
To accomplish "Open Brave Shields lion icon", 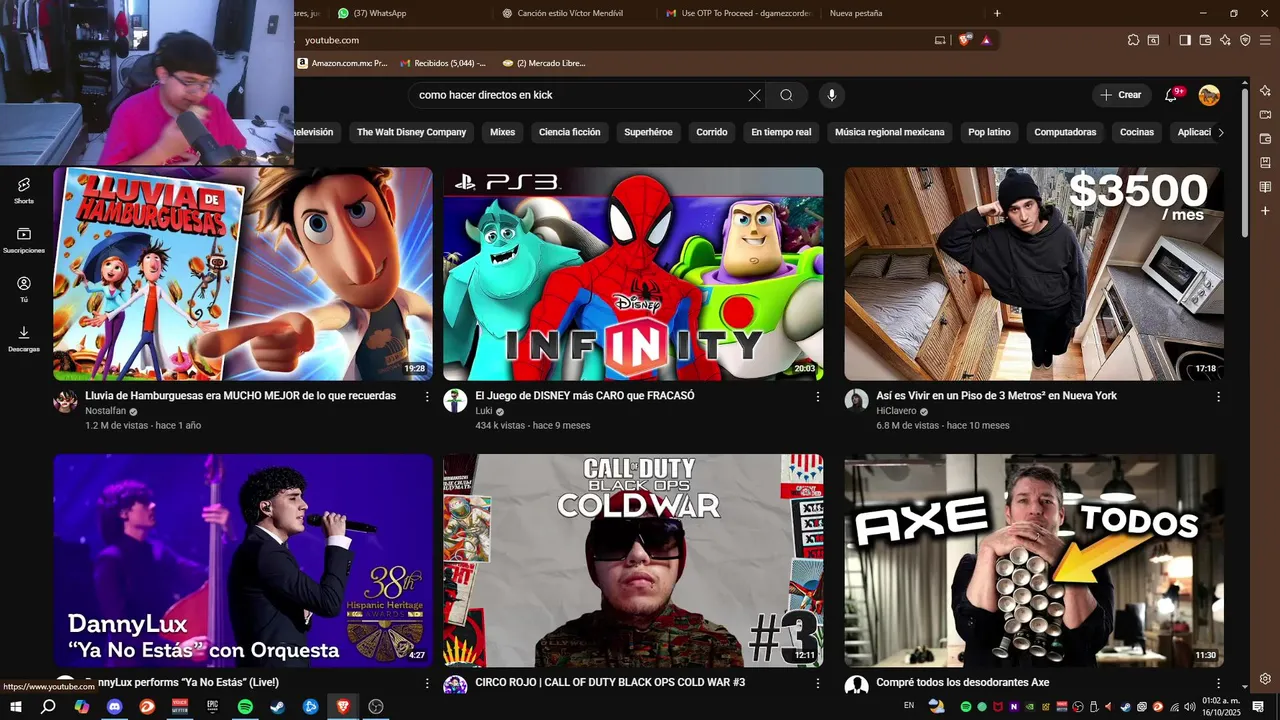I will (x=965, y=40).
